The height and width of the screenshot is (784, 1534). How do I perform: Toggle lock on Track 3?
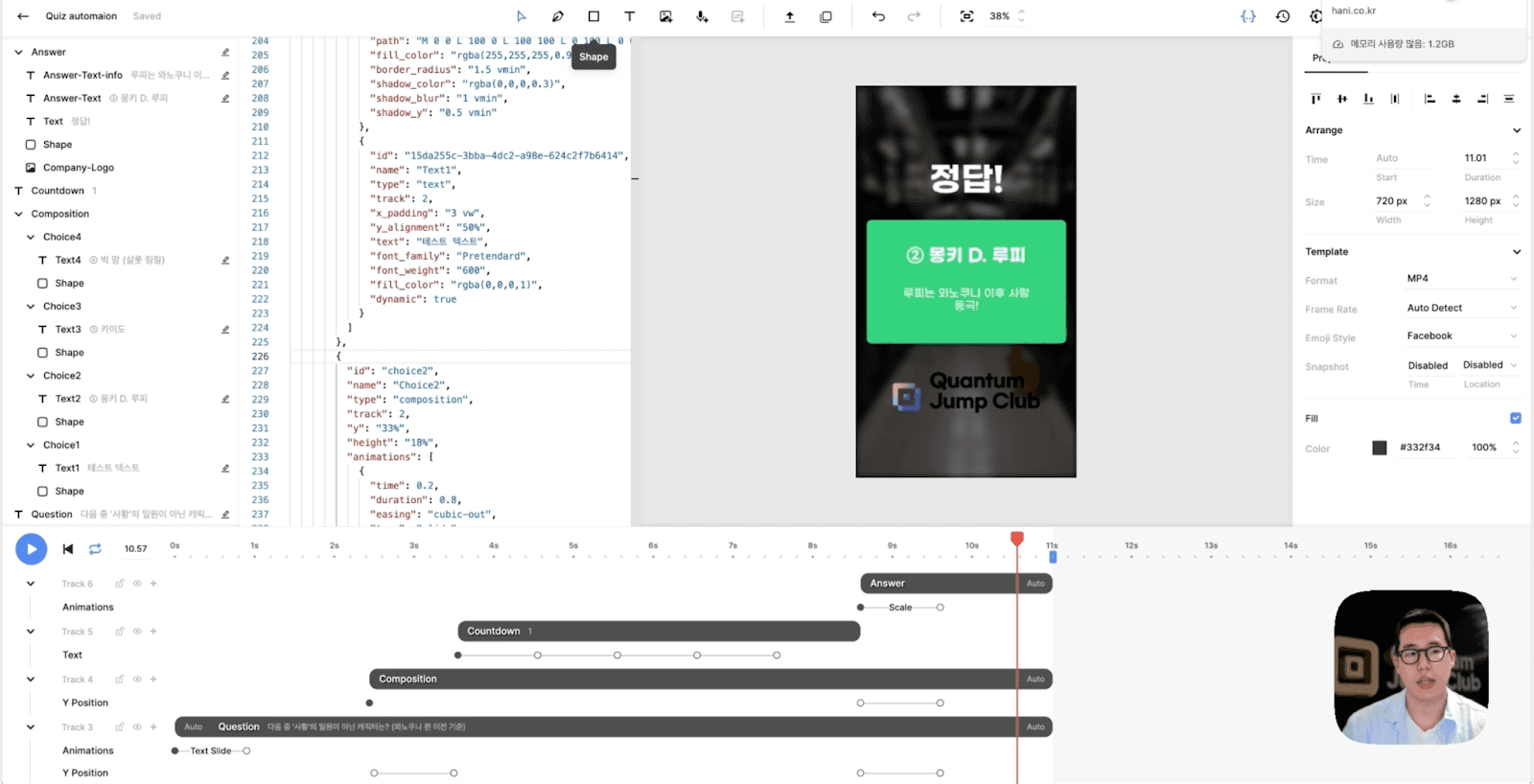(120, 727)
